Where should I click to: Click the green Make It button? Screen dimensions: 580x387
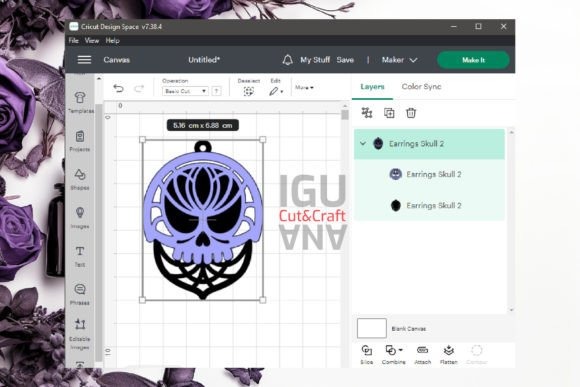coord(473,60)
